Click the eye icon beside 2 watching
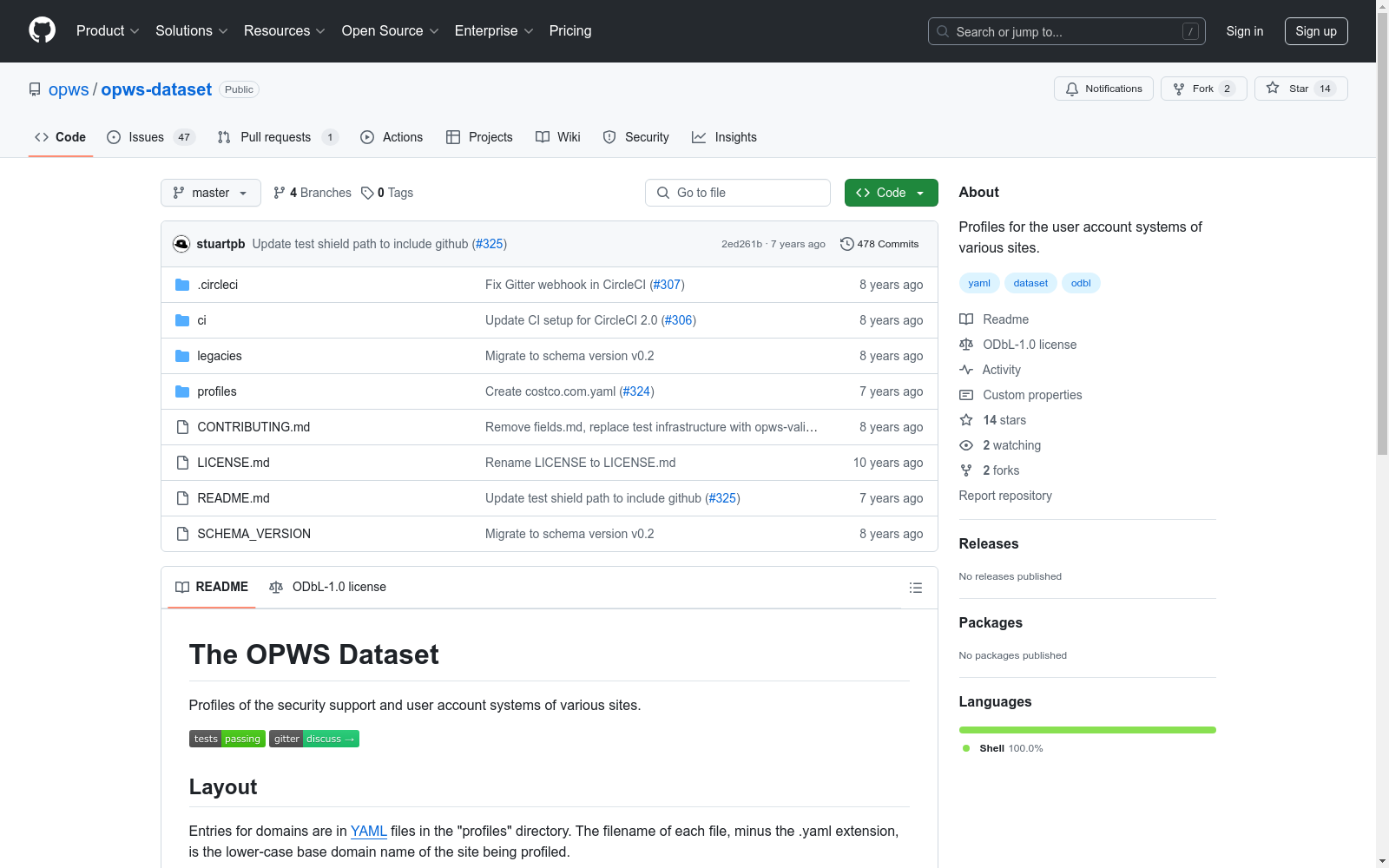 pyautogui.click(x=966, y=445)
